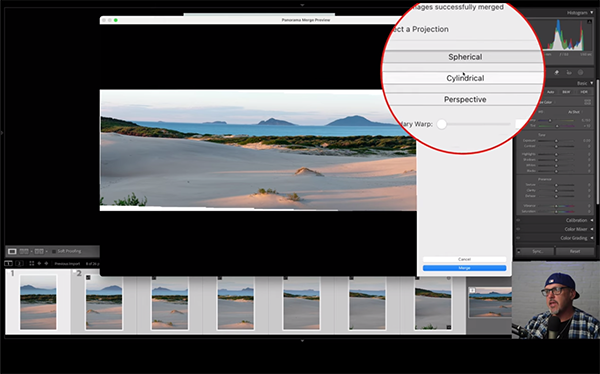
Task: Open the As Shot white balance dropdown
Action: pos(576,112)
